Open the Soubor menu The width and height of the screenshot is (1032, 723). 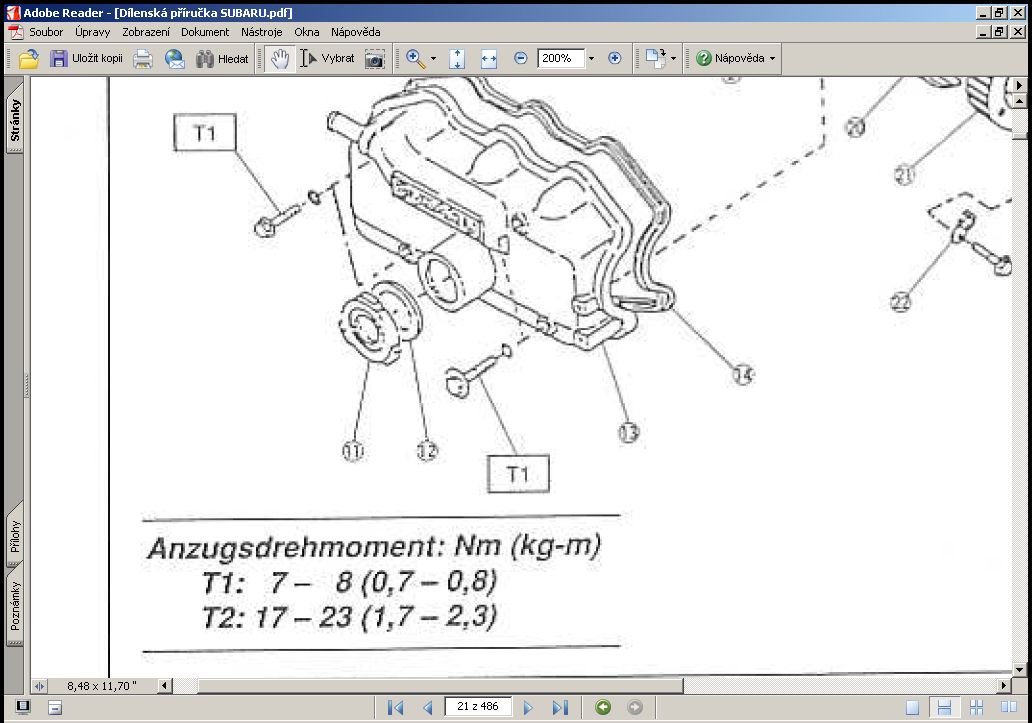click(x=46, y=32)
